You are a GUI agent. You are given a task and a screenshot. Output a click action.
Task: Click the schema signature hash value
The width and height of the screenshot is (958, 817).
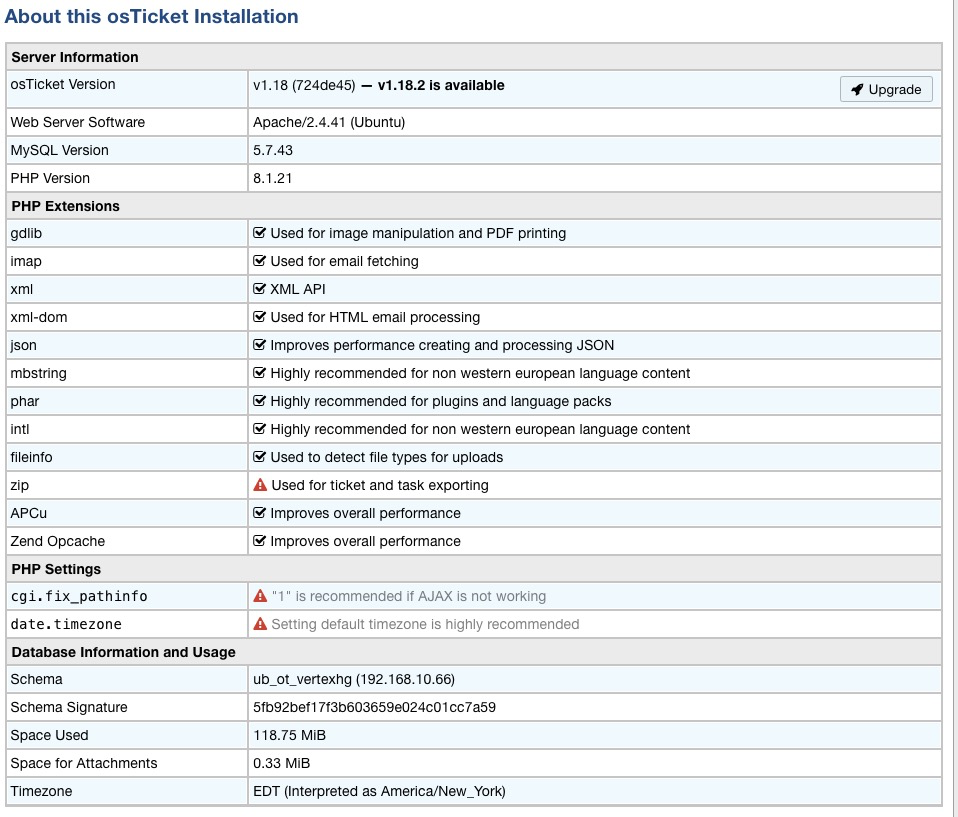pos(375,708)
